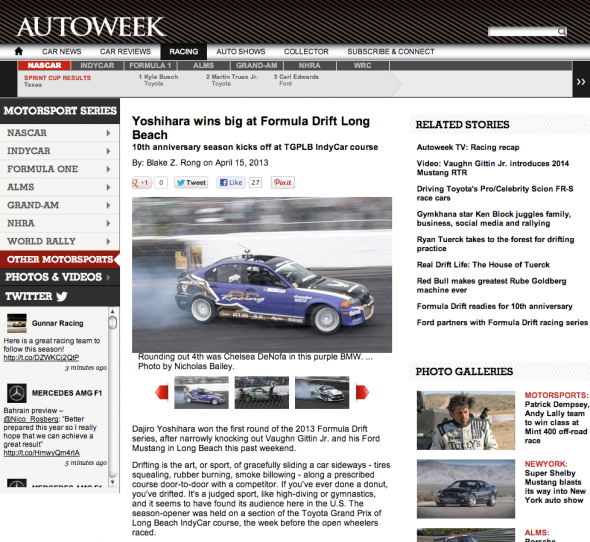This screenshot has height=542, width=590.
Task: Expand the FORMULA ONE sidebar item
Action: pyautogui.click(x=59, y=169)
